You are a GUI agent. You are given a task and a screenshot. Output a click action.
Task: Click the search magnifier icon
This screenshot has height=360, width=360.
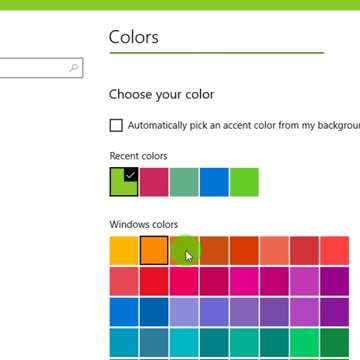pos(74,68)
